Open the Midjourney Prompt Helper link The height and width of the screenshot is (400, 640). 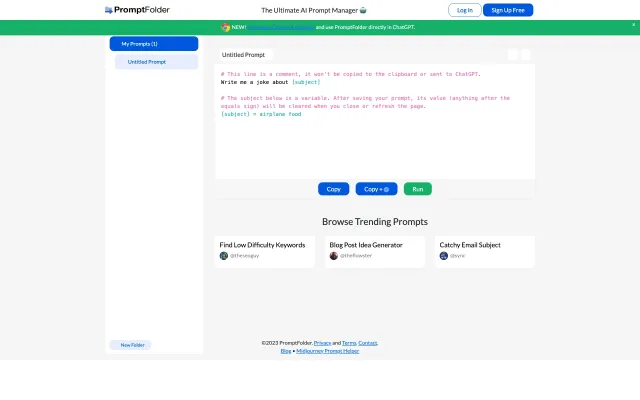328,351
